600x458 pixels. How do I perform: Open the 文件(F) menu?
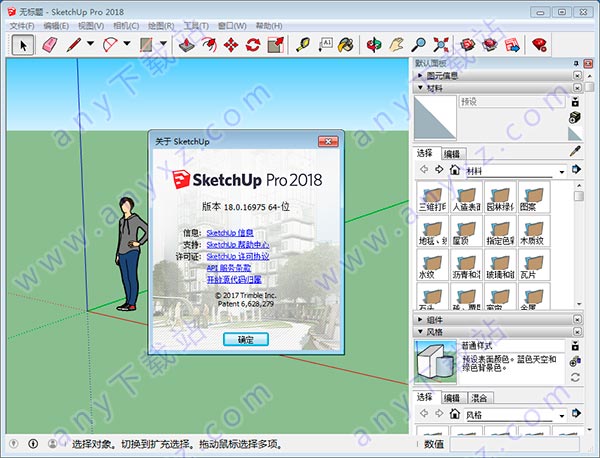pyautogui.click(x=21, y=26)
